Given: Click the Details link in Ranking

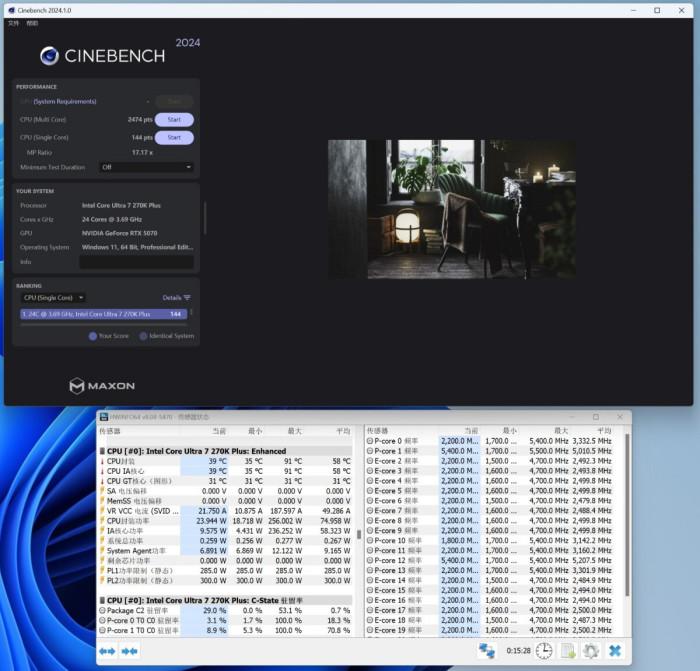Looking at the screenshot, I should [x=172, y=297].
